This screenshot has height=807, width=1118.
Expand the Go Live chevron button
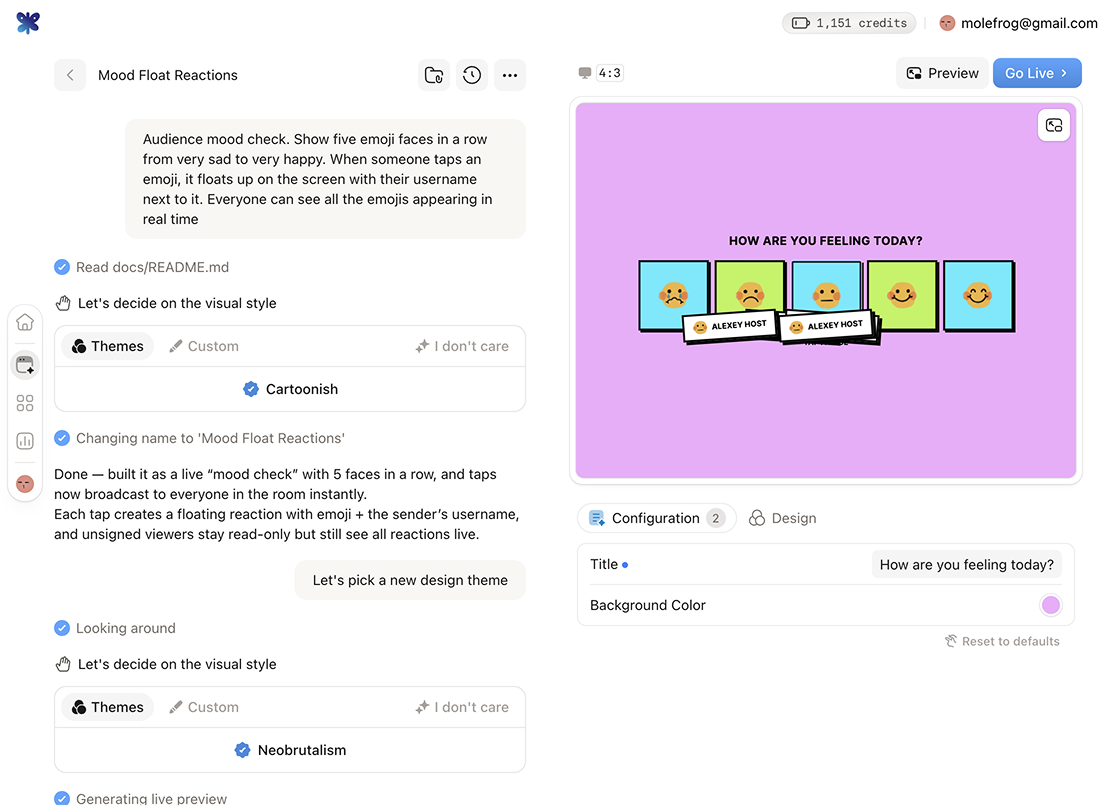coord(1064,73)
